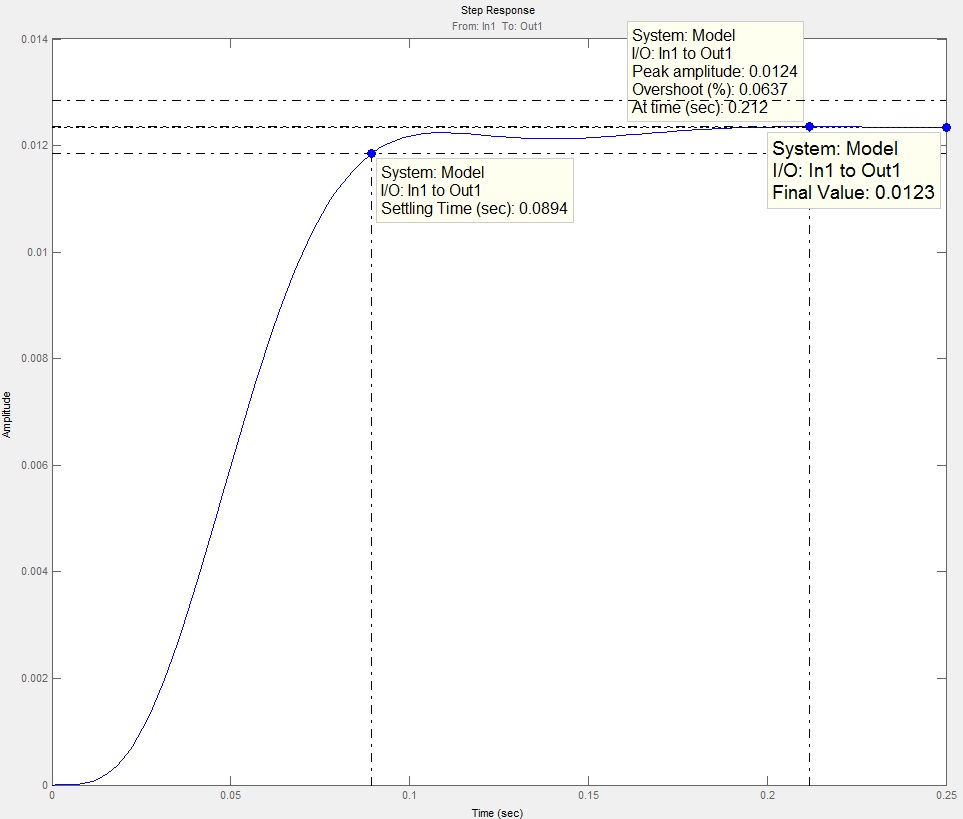Click the 'From: In1 To: Out1' subtitle

497,26
